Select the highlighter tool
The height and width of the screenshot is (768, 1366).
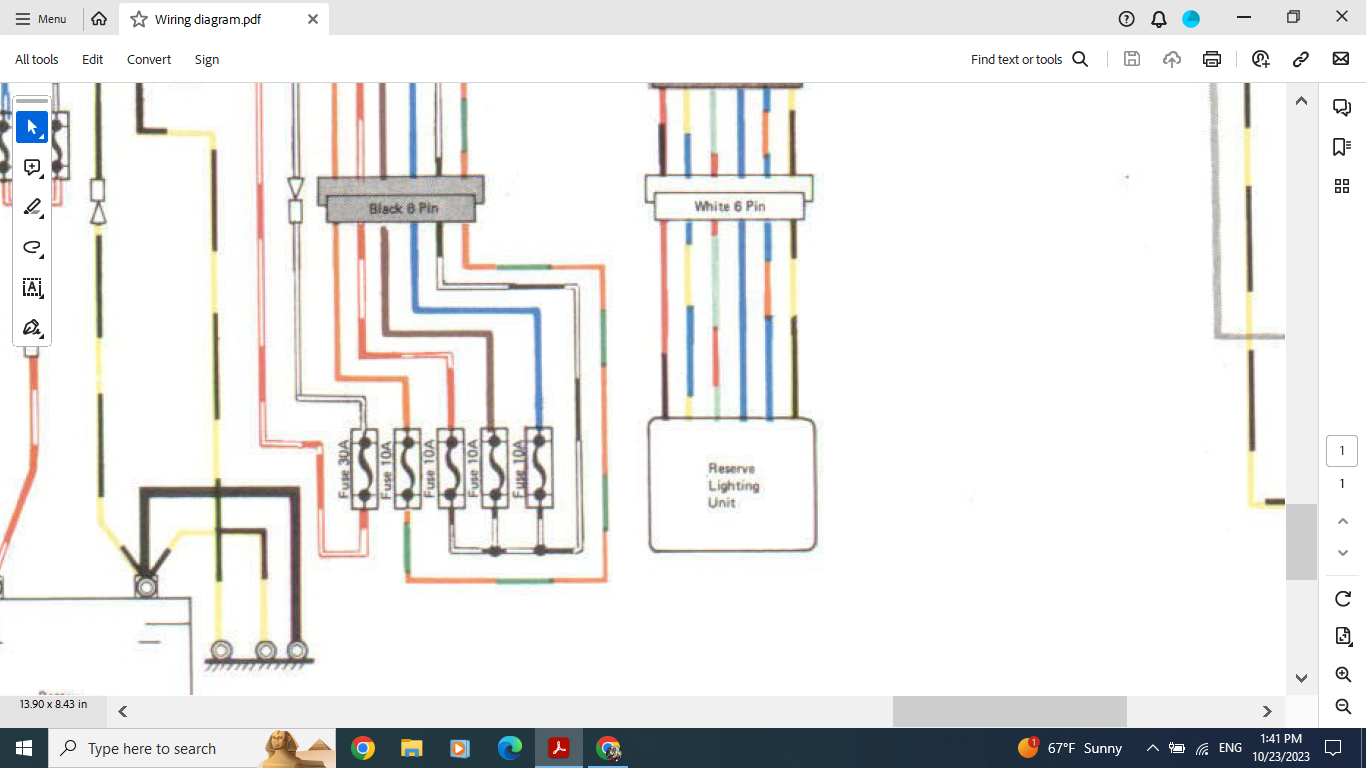click(x=32, y=207)
